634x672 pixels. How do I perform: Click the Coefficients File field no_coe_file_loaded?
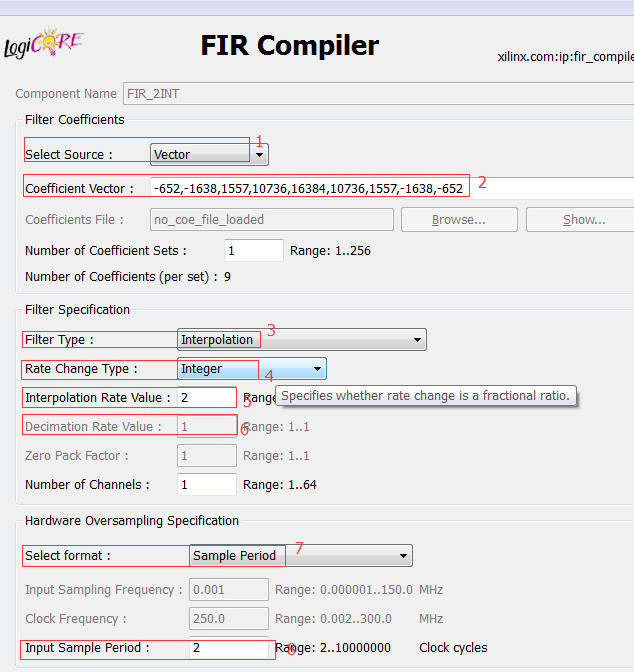272,219
